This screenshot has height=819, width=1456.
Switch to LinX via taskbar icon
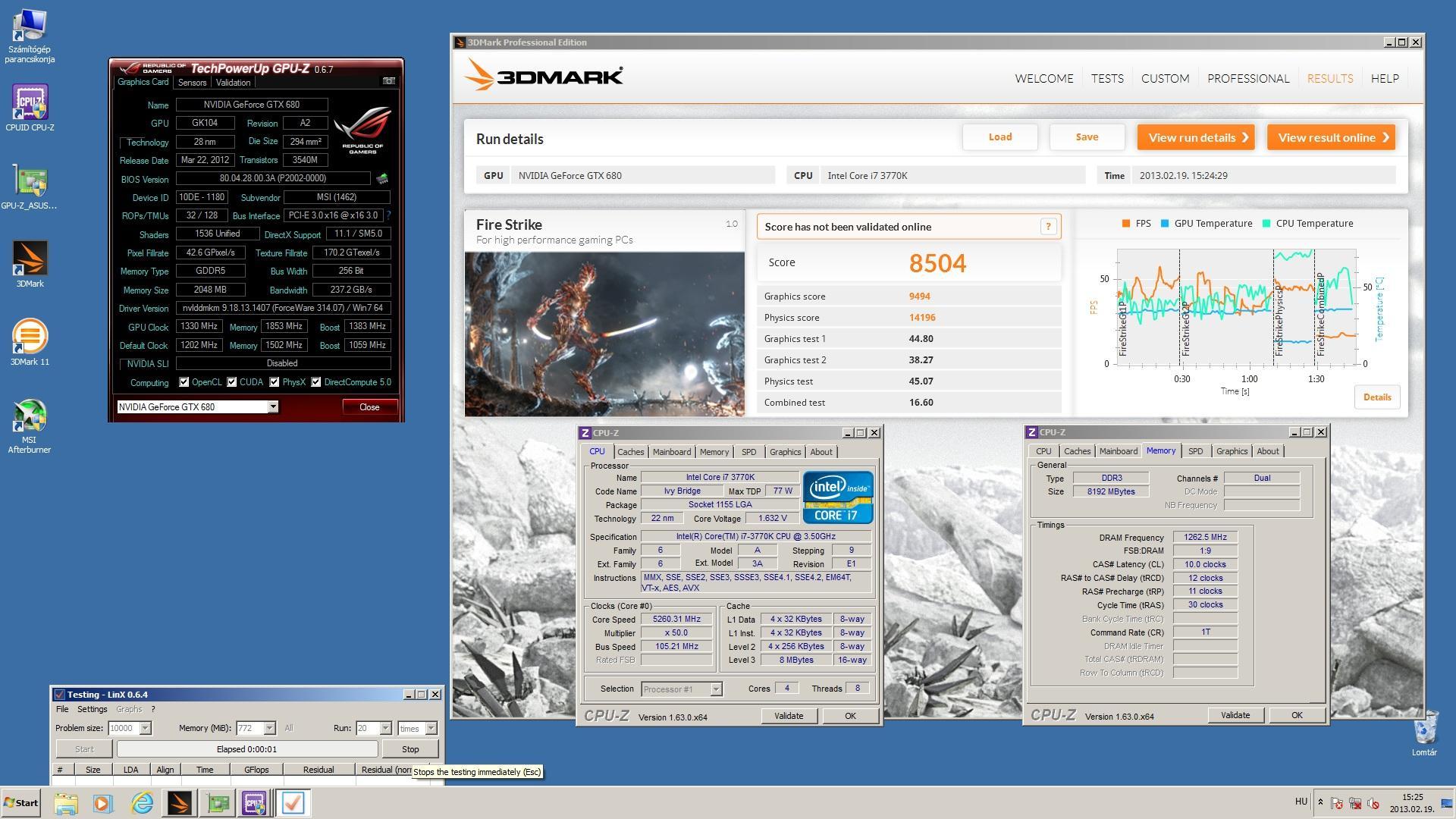tap(292, 803)
